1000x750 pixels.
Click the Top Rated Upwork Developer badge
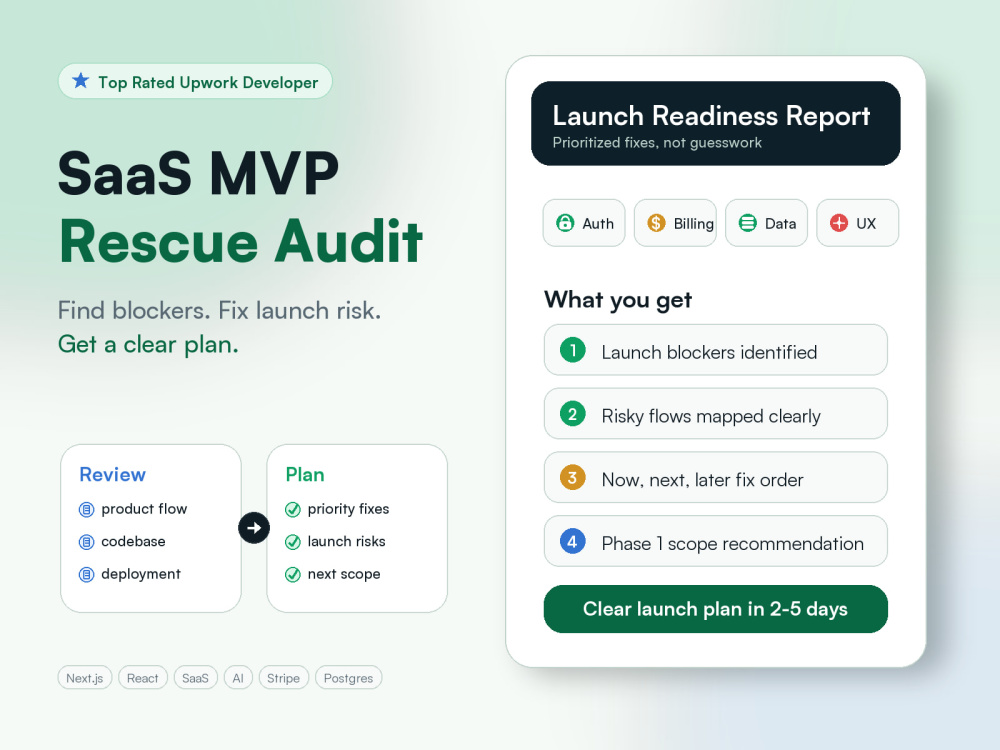click(195, 81)
